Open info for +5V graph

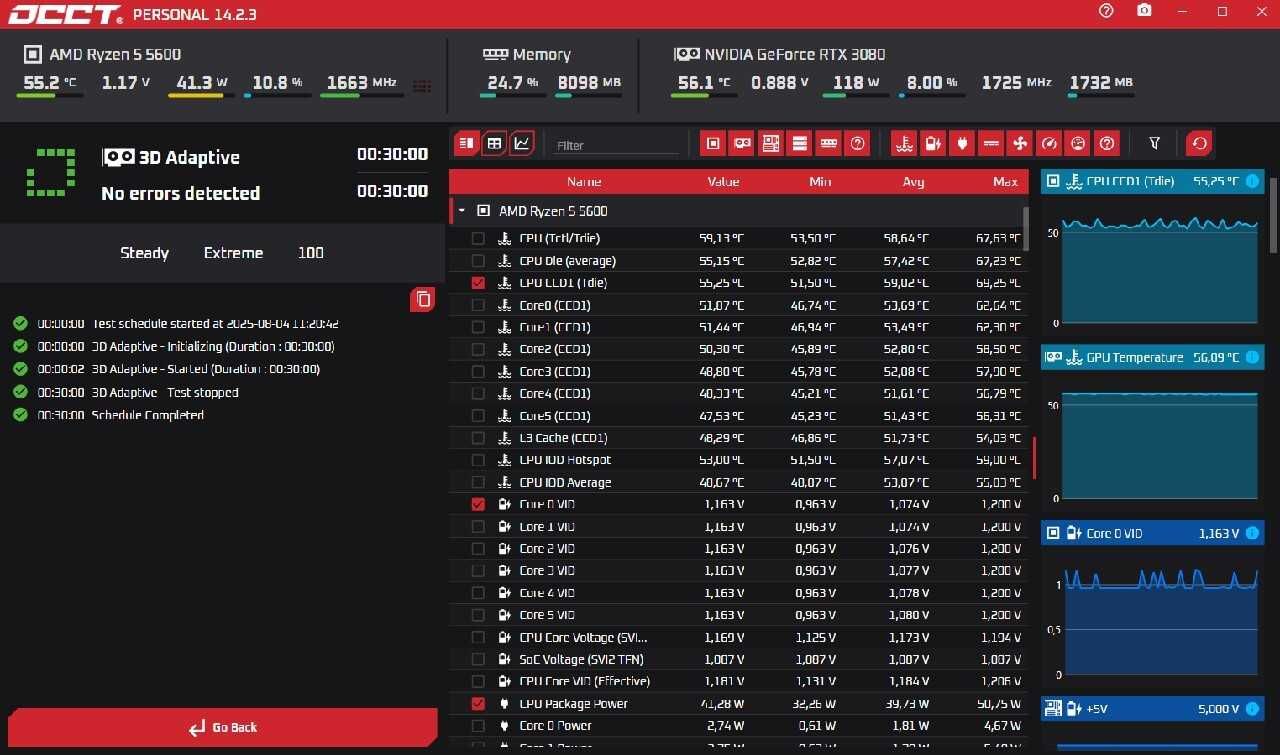[x=1252, y=709]
